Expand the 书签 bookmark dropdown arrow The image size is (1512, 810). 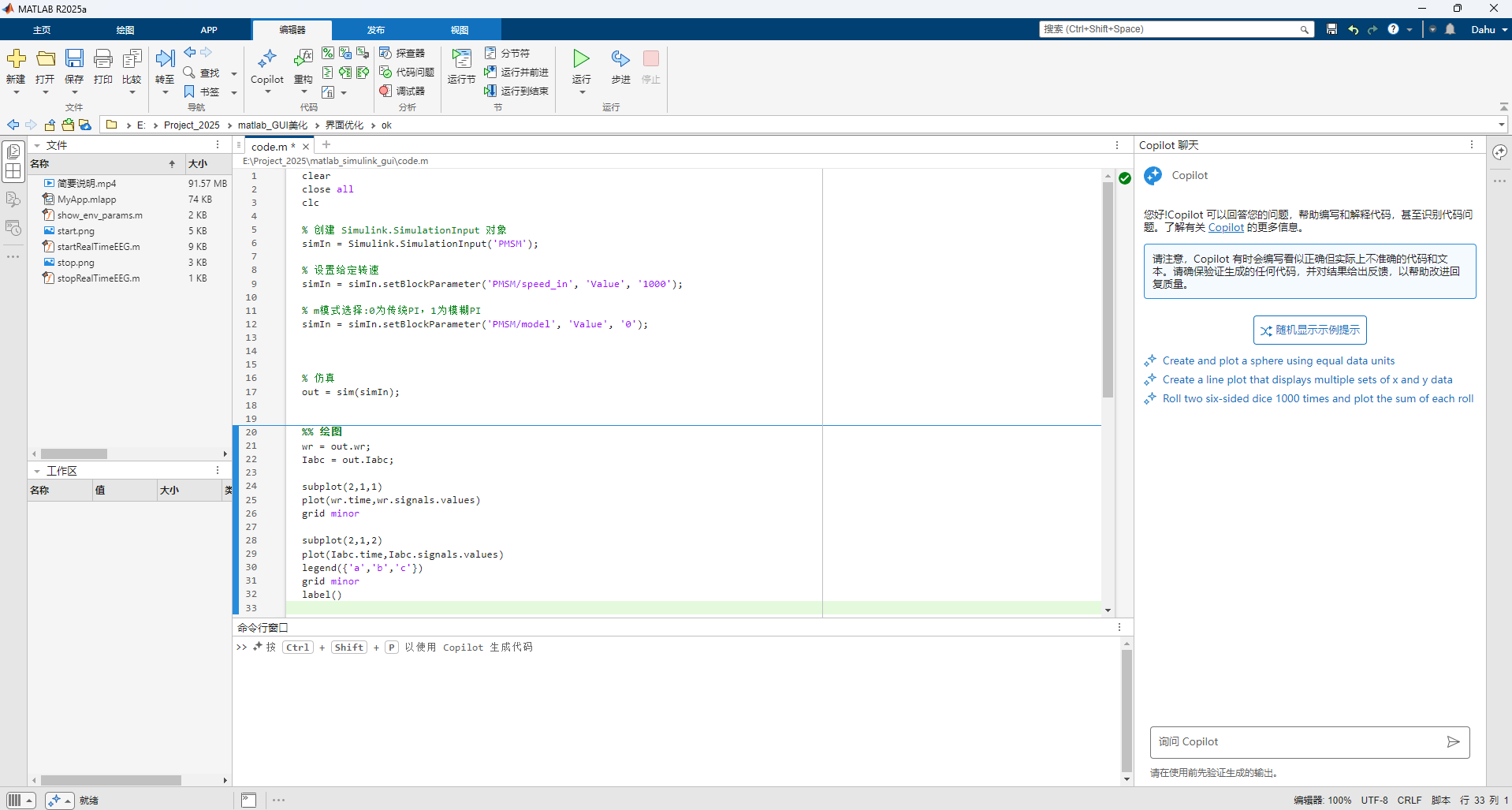click(x=234, y=93)
